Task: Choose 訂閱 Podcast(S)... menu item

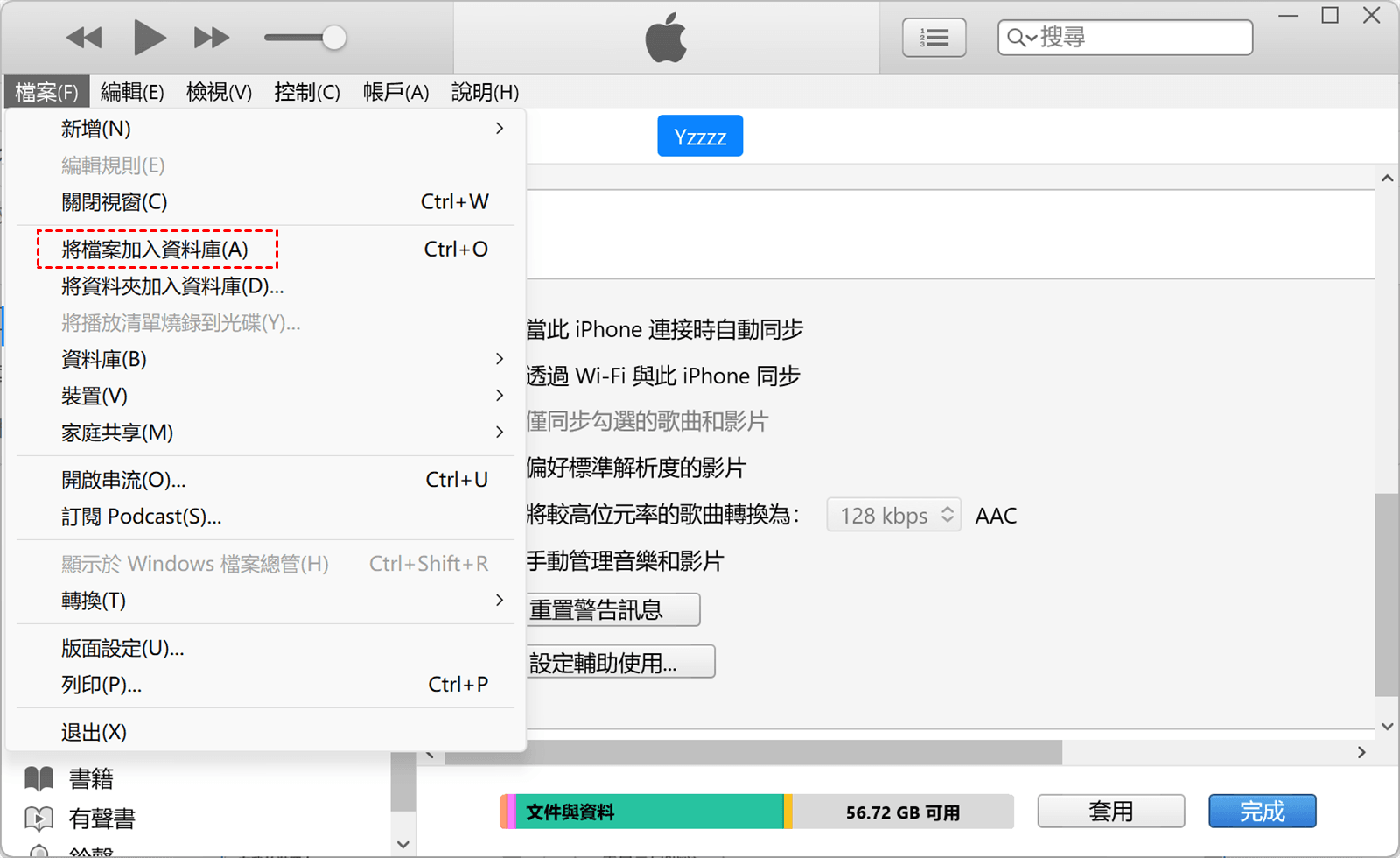Action: (x=265, y=517)
